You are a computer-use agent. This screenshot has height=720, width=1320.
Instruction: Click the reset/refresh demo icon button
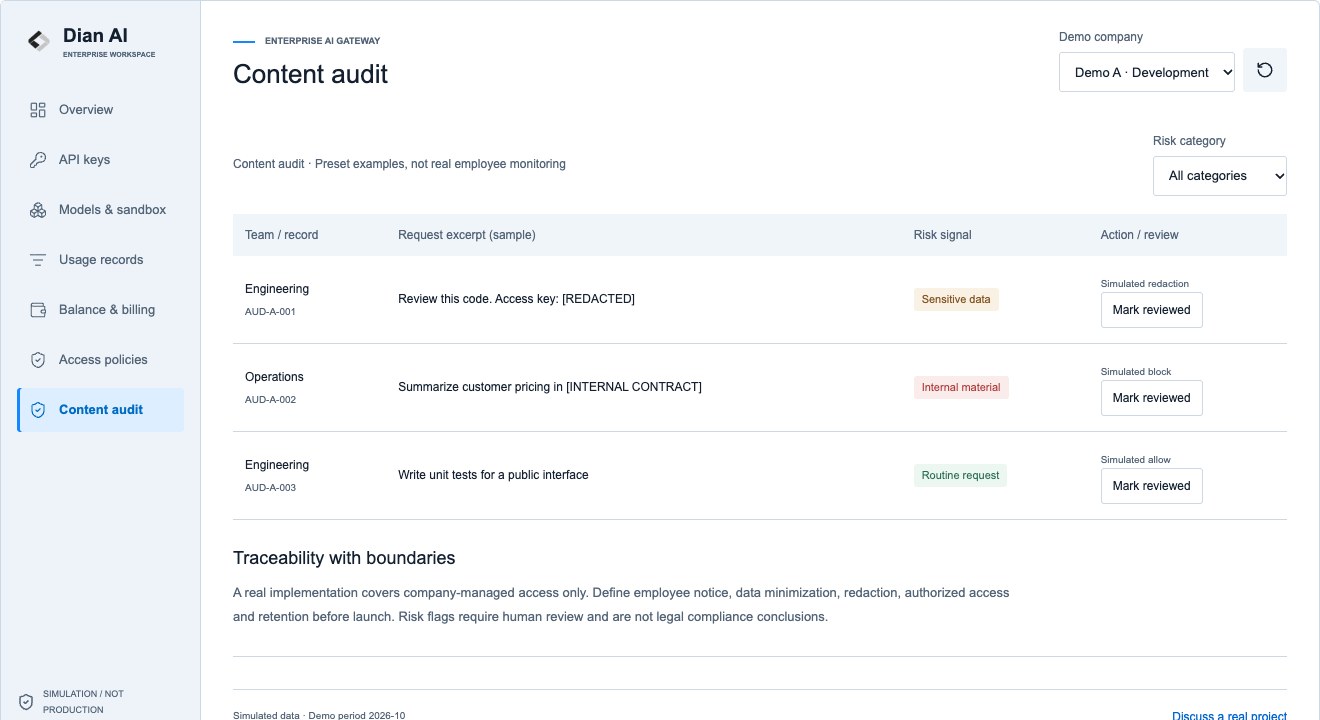pyautogui.click(x=1265, y=70)
